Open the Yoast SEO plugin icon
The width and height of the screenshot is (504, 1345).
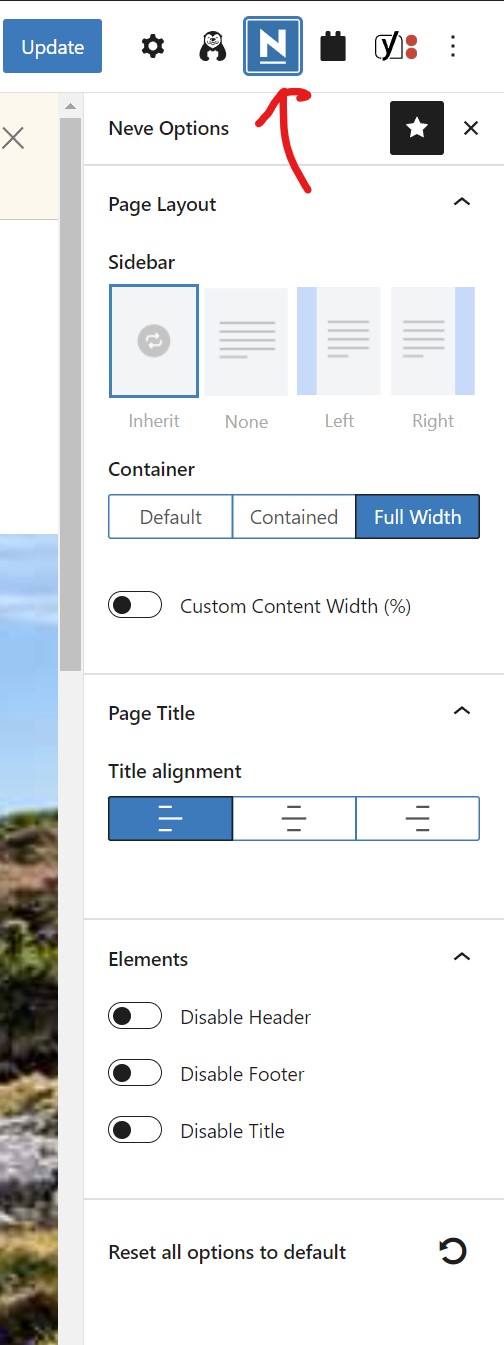pos(396,46)
